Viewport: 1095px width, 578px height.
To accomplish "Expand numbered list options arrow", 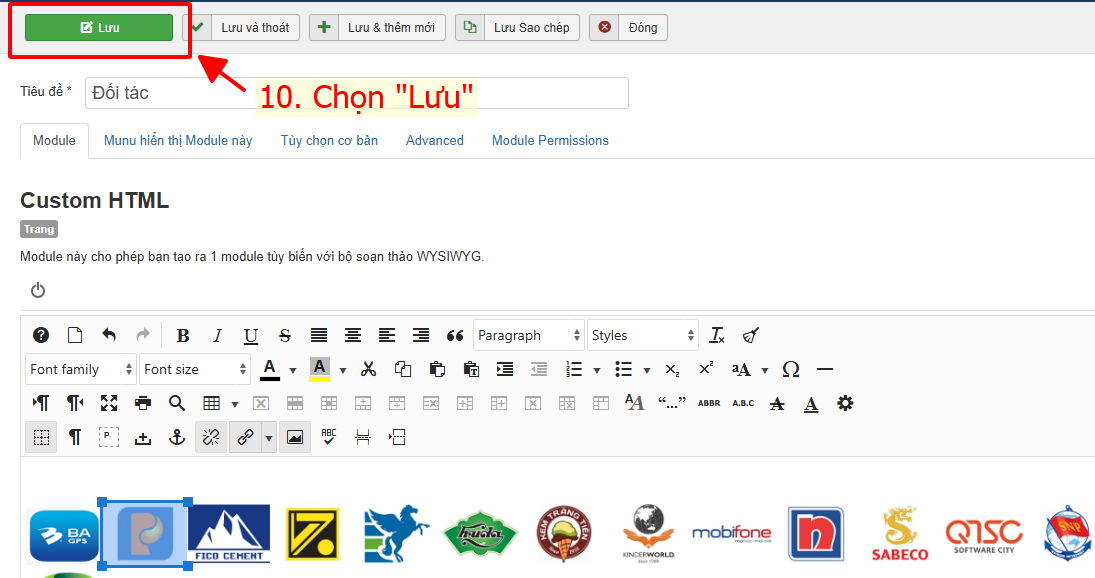I will pos(596,370).
